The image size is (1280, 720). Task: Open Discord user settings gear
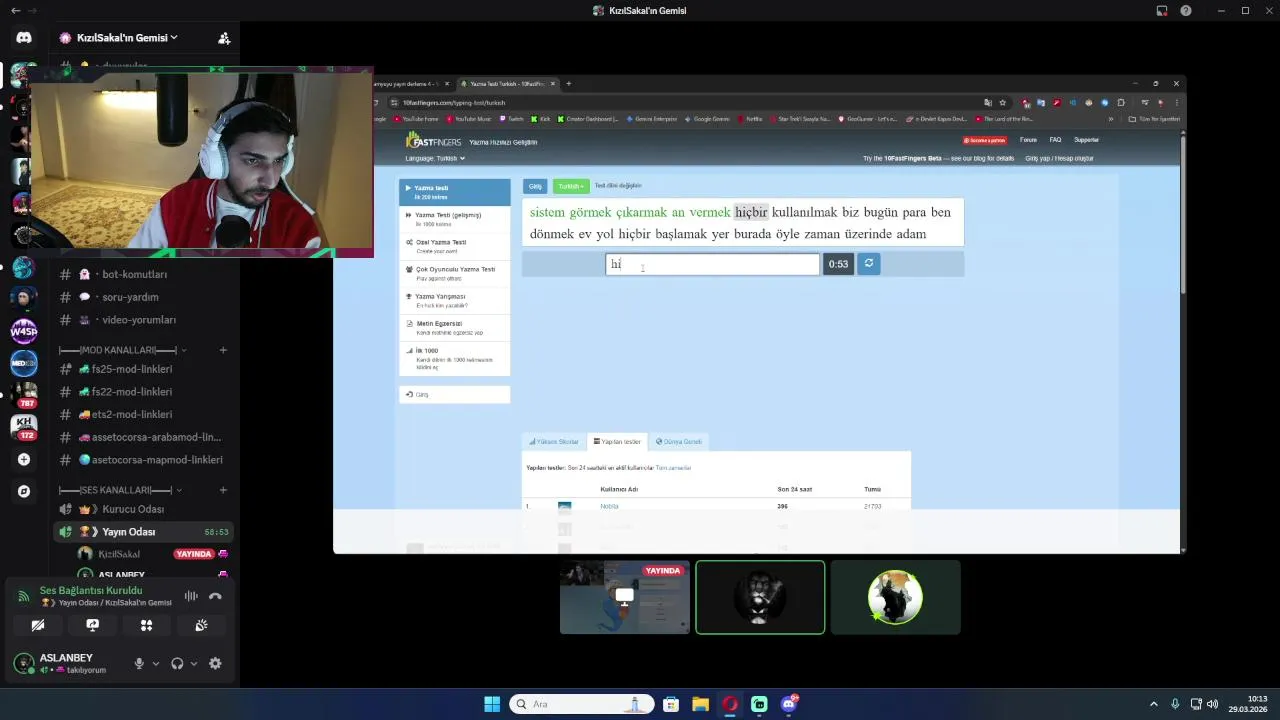(x=215, y=663)
